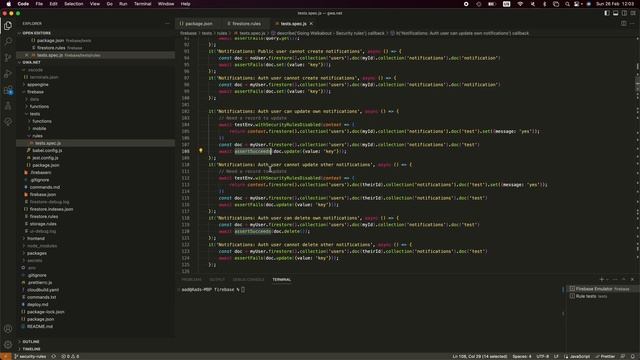The width and height of the screenshot is (640, 360).
Task: Collapse the GWA.NET workspace section
Action: 96,62
